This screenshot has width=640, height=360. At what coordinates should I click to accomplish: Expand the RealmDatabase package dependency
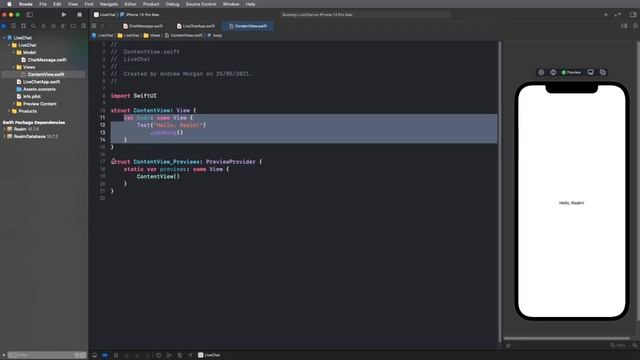coord(4,136)
